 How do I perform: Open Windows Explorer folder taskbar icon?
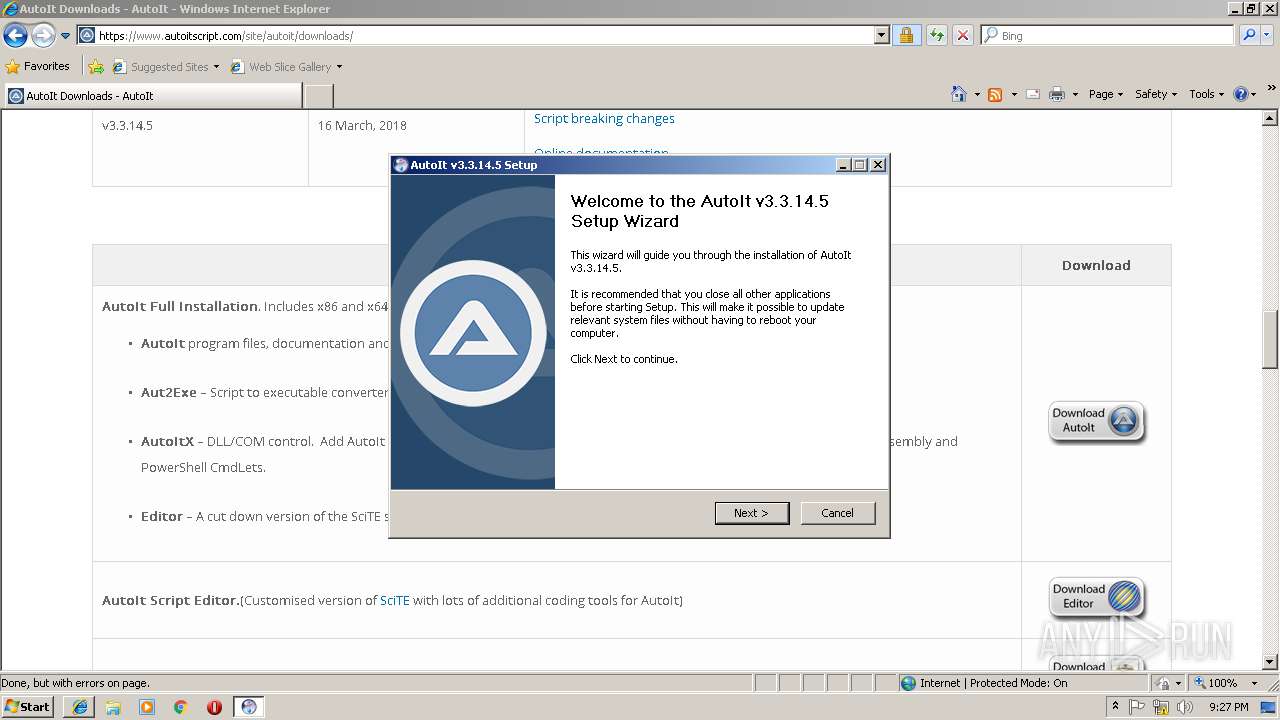113,707
